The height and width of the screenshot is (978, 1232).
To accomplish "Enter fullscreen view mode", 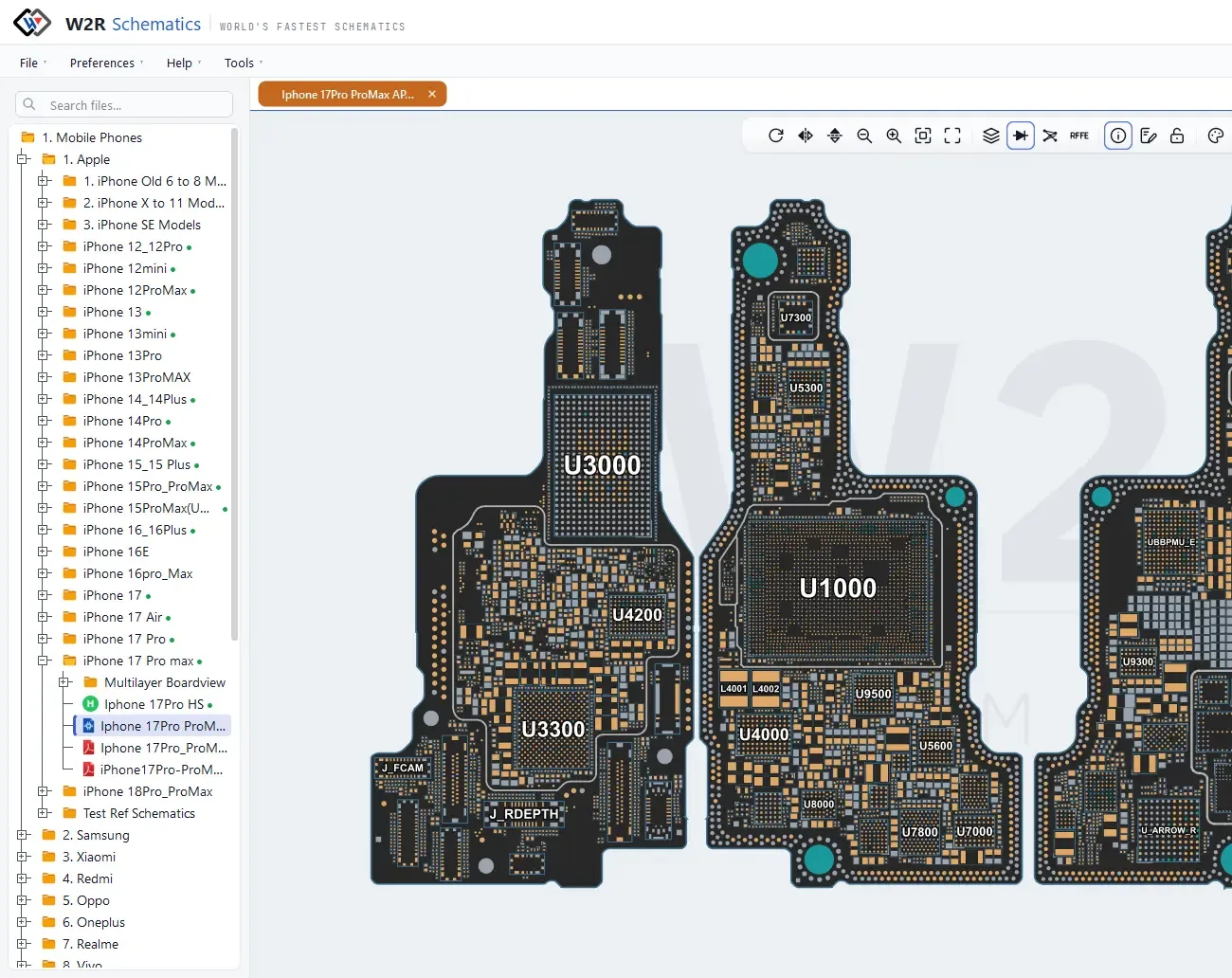I will 952,136.
